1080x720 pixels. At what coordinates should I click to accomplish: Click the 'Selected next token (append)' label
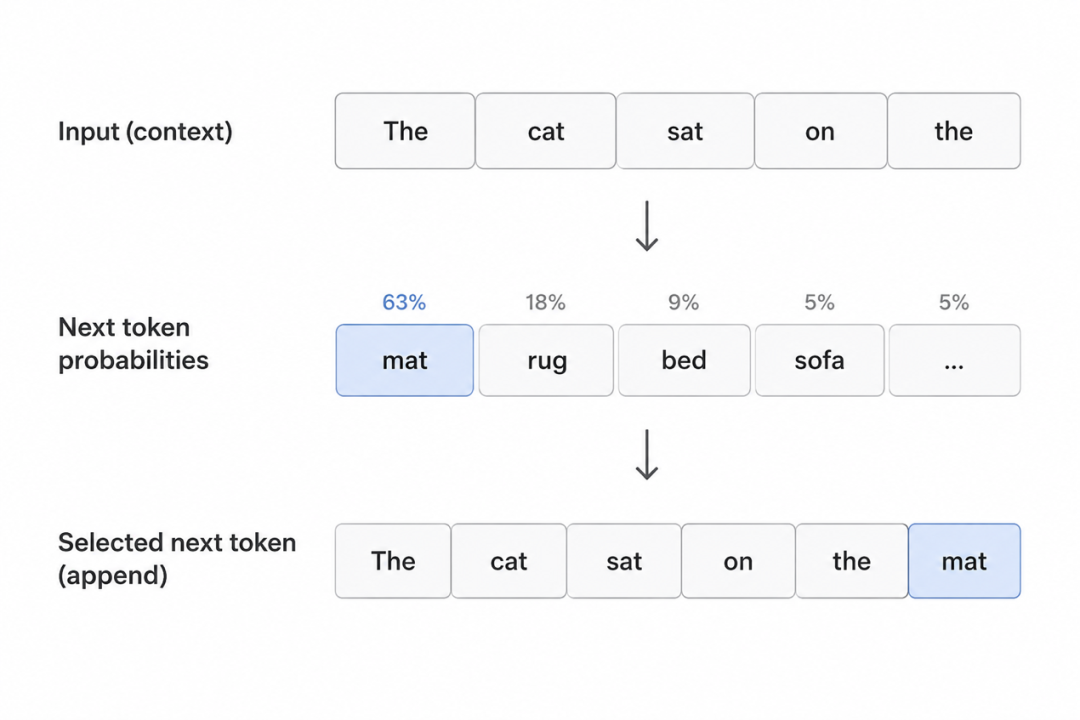tap(177, 559)
